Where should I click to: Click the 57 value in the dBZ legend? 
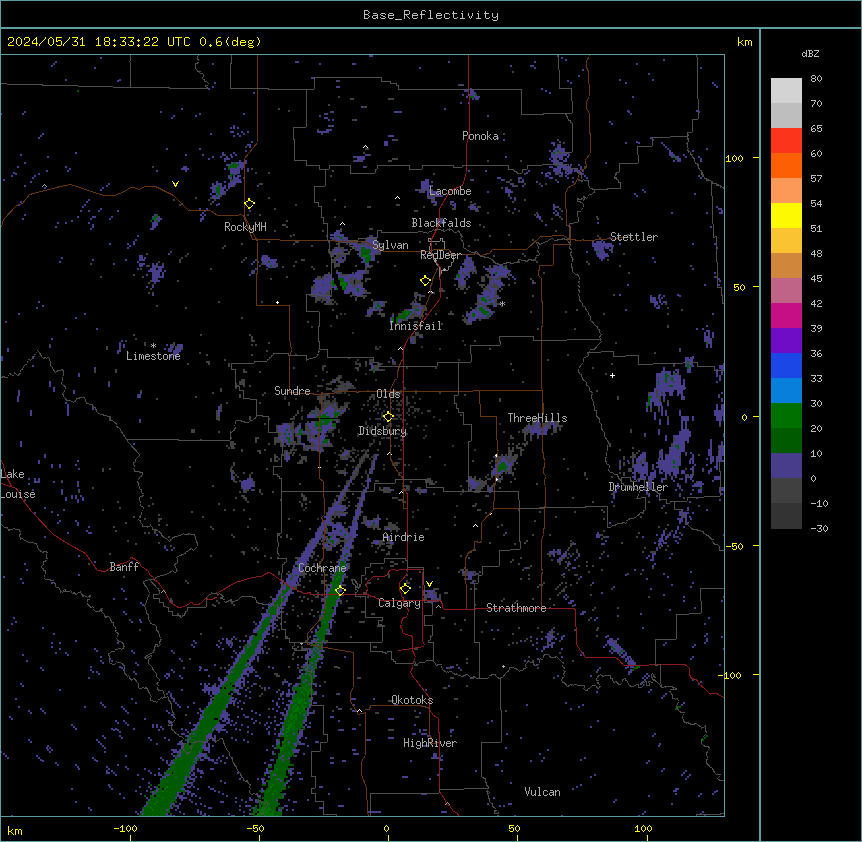point(816,179)
